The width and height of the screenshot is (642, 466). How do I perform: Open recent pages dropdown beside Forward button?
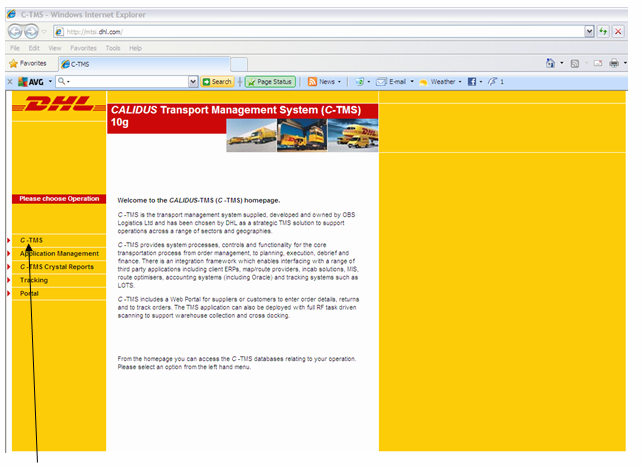(44, 32)
